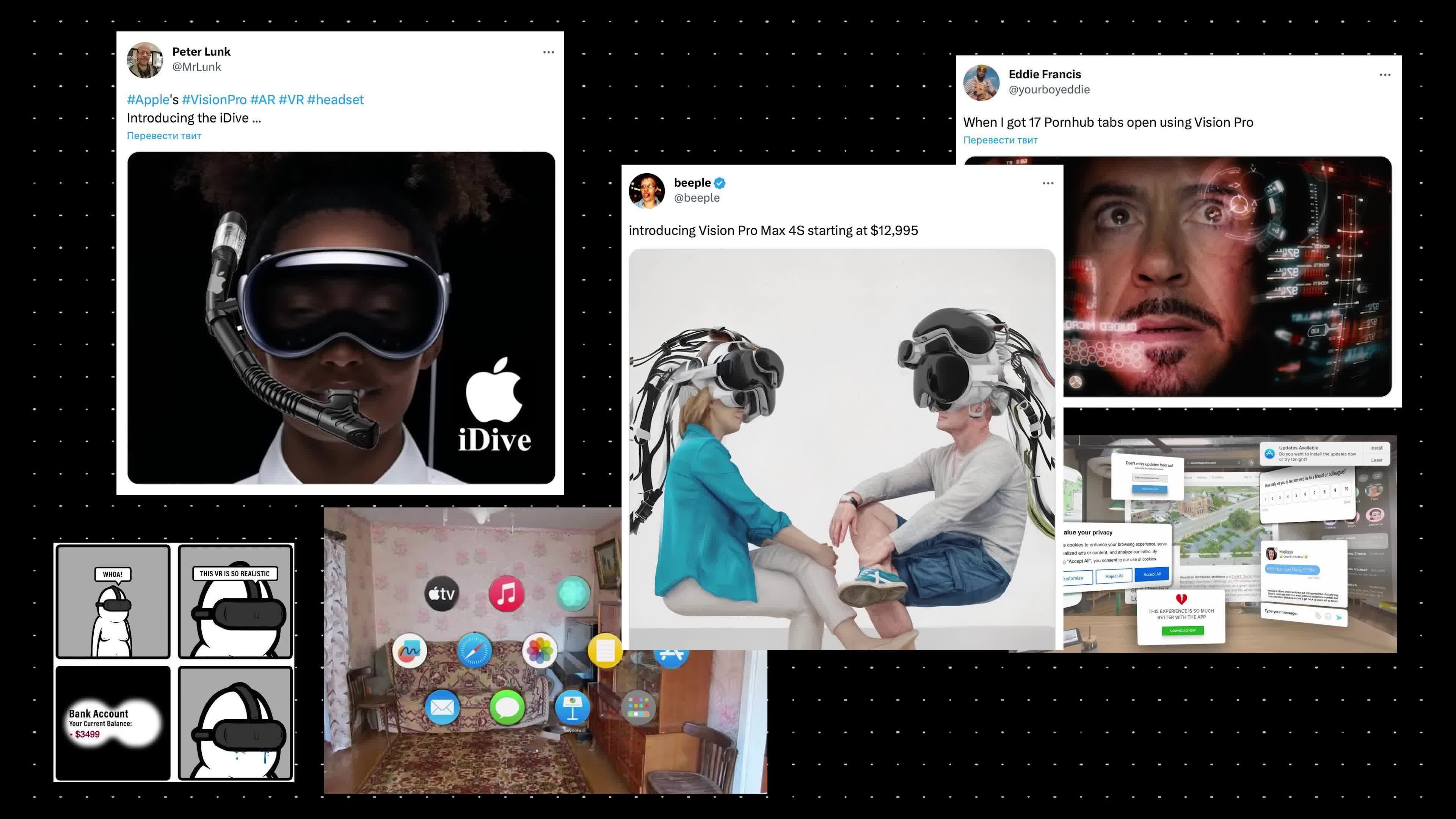Click the #Apple hashtag
This screenshot has height=819, width=1456.
click(148, 99)
